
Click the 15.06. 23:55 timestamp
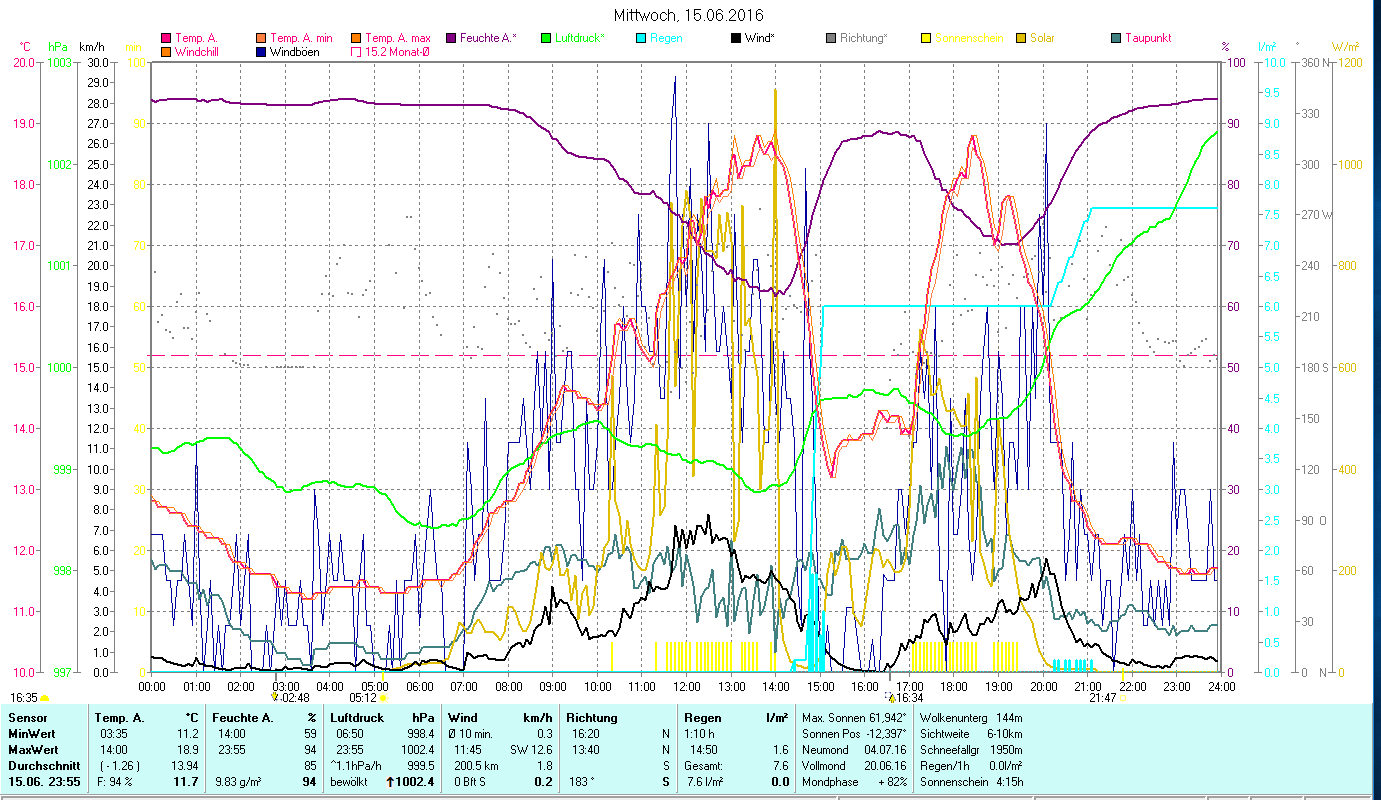tap(45, 781)
